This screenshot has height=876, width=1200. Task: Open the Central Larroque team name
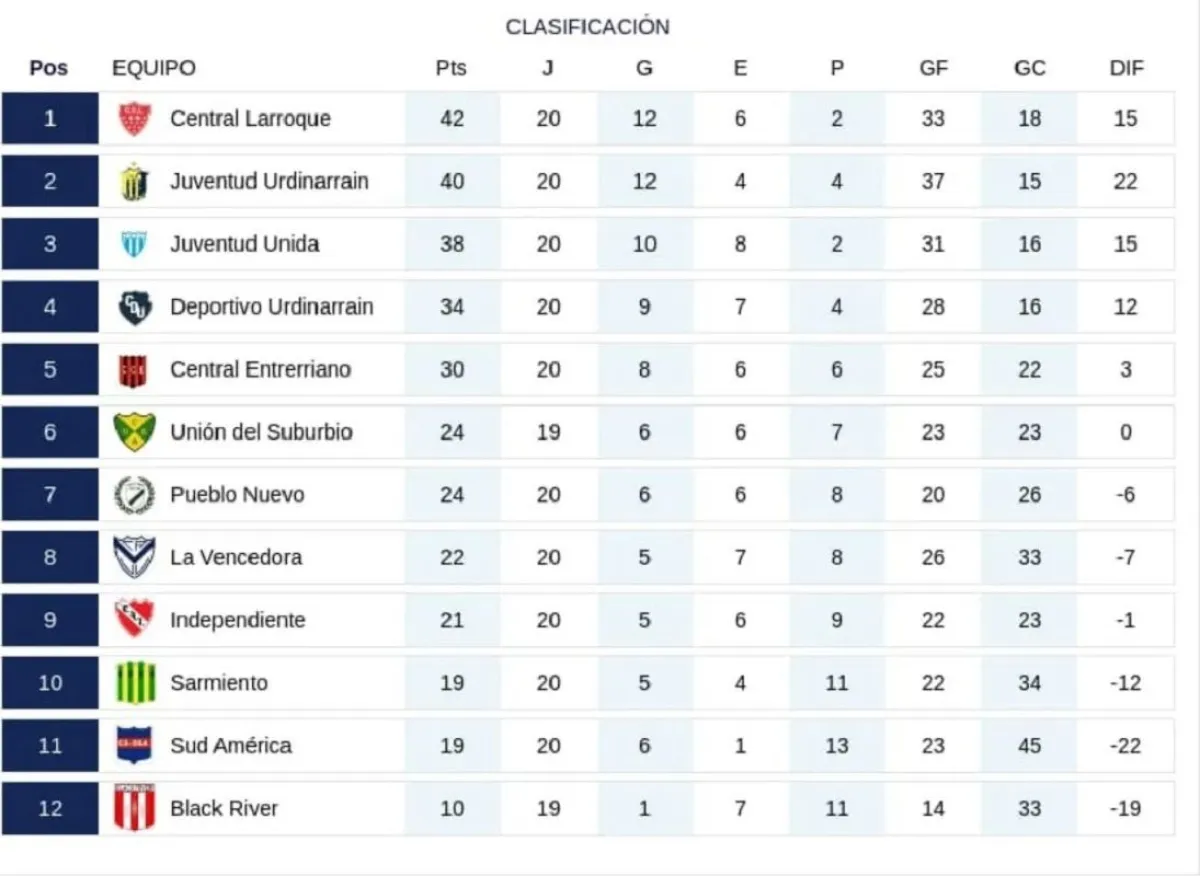pyautogui.click(x=250, y=119)
